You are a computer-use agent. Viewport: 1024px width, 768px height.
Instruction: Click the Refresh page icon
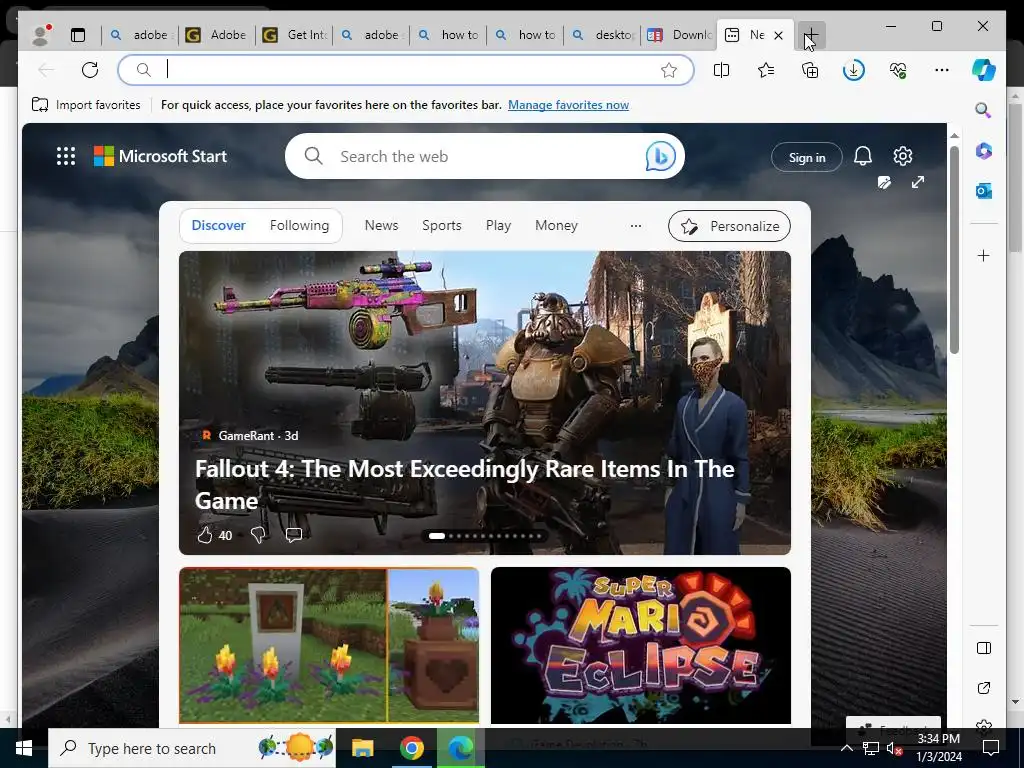(x=90, y=70)
